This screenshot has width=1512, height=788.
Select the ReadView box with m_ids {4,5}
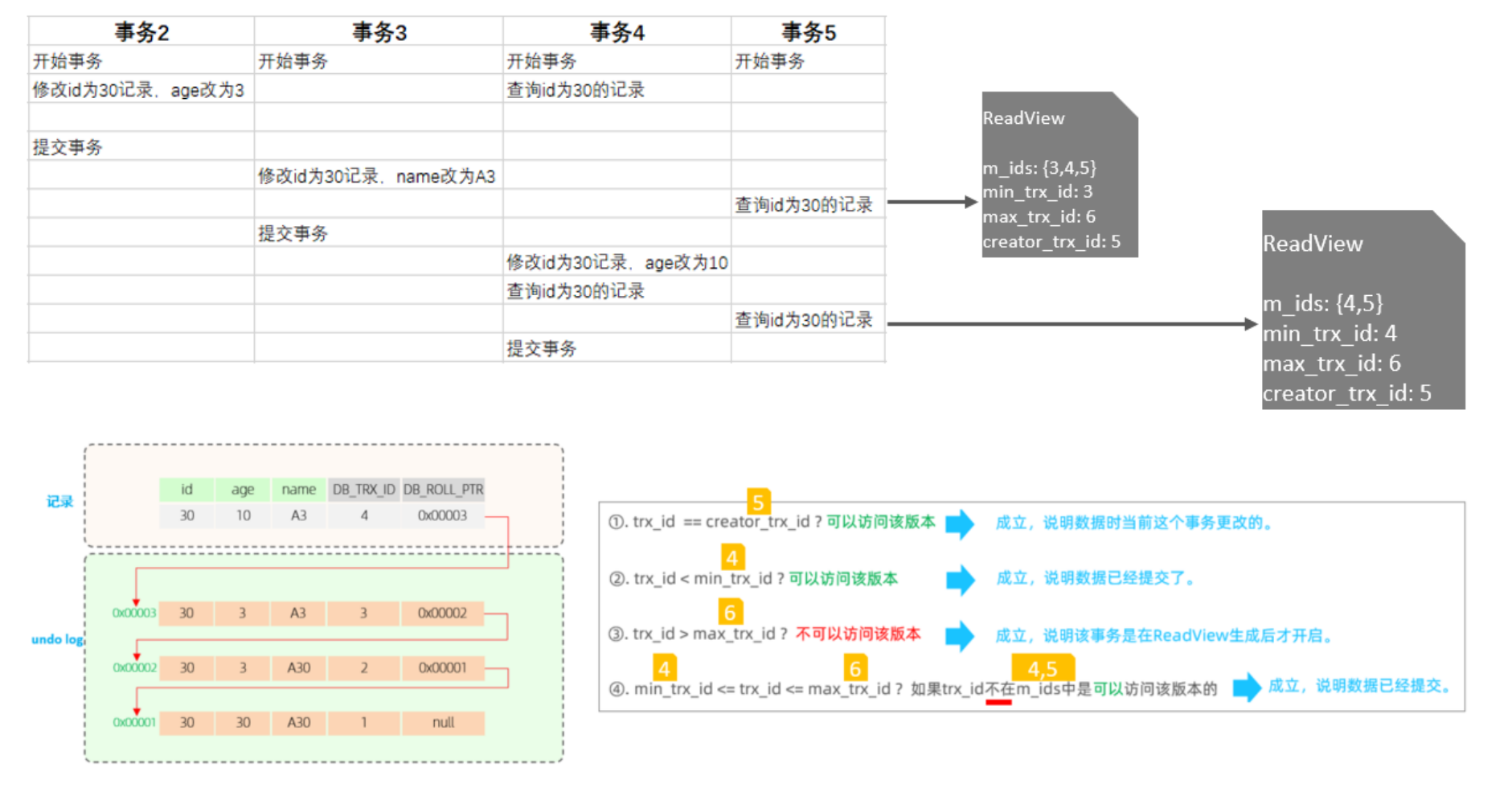tap(1362, 310)
